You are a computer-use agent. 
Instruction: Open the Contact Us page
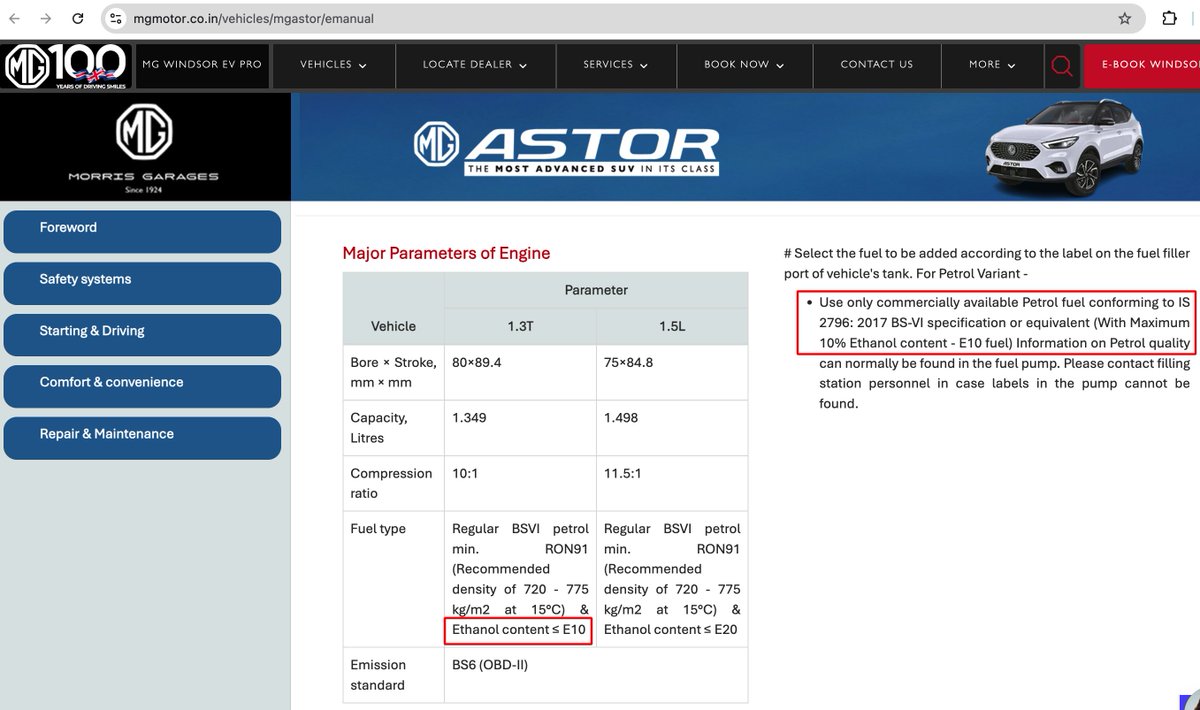point(877,64)
